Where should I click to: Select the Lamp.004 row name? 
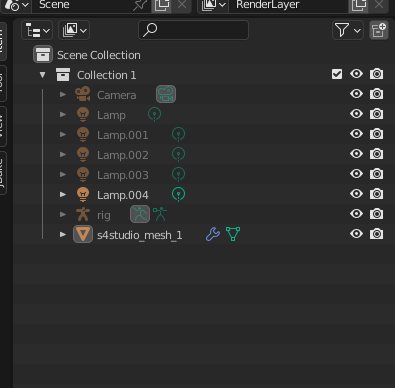coord(123,195)
